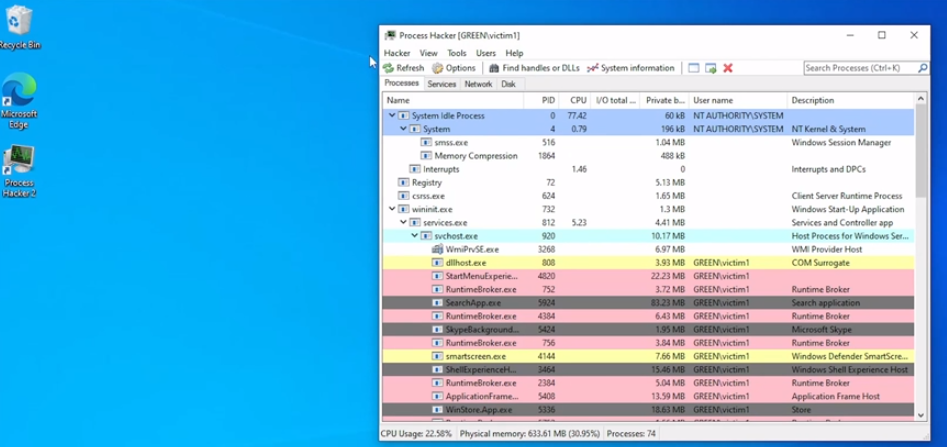Screen dimensions: 947x447
Task: Click the scrollbar up arrow
Action: coord(921,98)
